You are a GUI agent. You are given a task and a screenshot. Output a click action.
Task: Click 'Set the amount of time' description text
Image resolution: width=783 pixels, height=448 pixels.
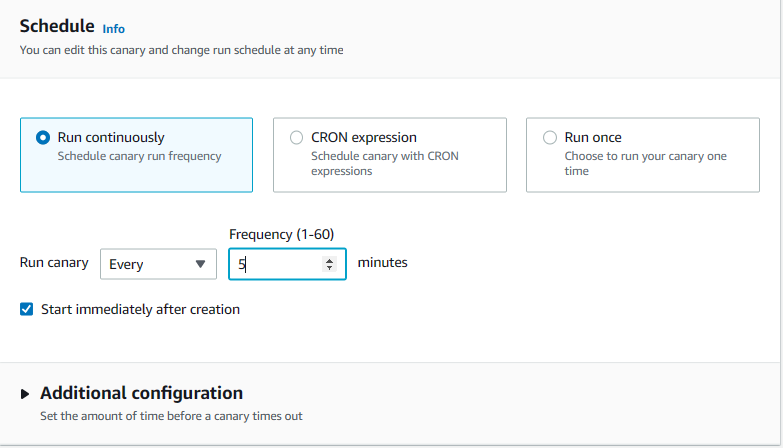click(171, 416)
